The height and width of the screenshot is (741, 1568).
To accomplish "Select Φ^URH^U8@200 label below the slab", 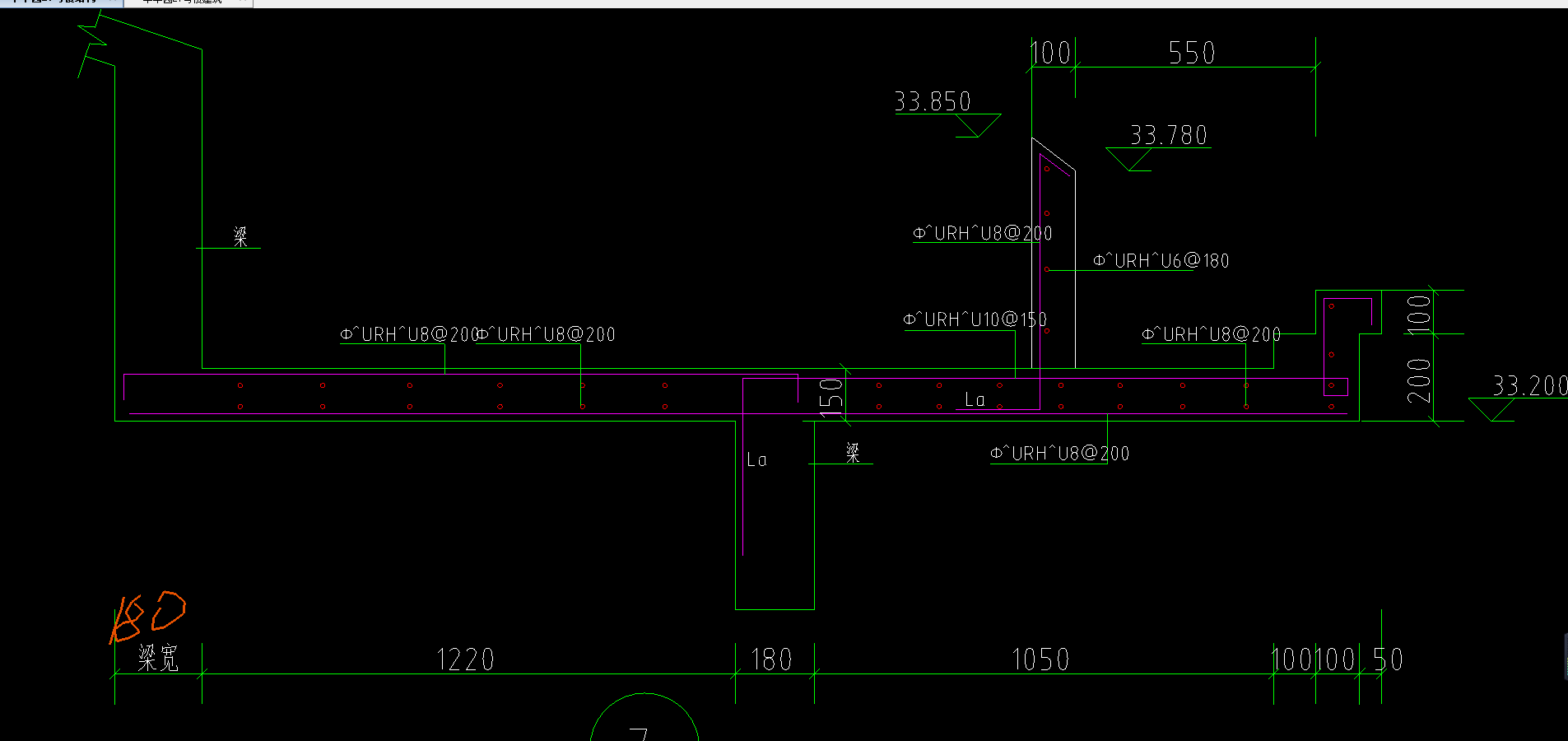I will [1059, 454].
